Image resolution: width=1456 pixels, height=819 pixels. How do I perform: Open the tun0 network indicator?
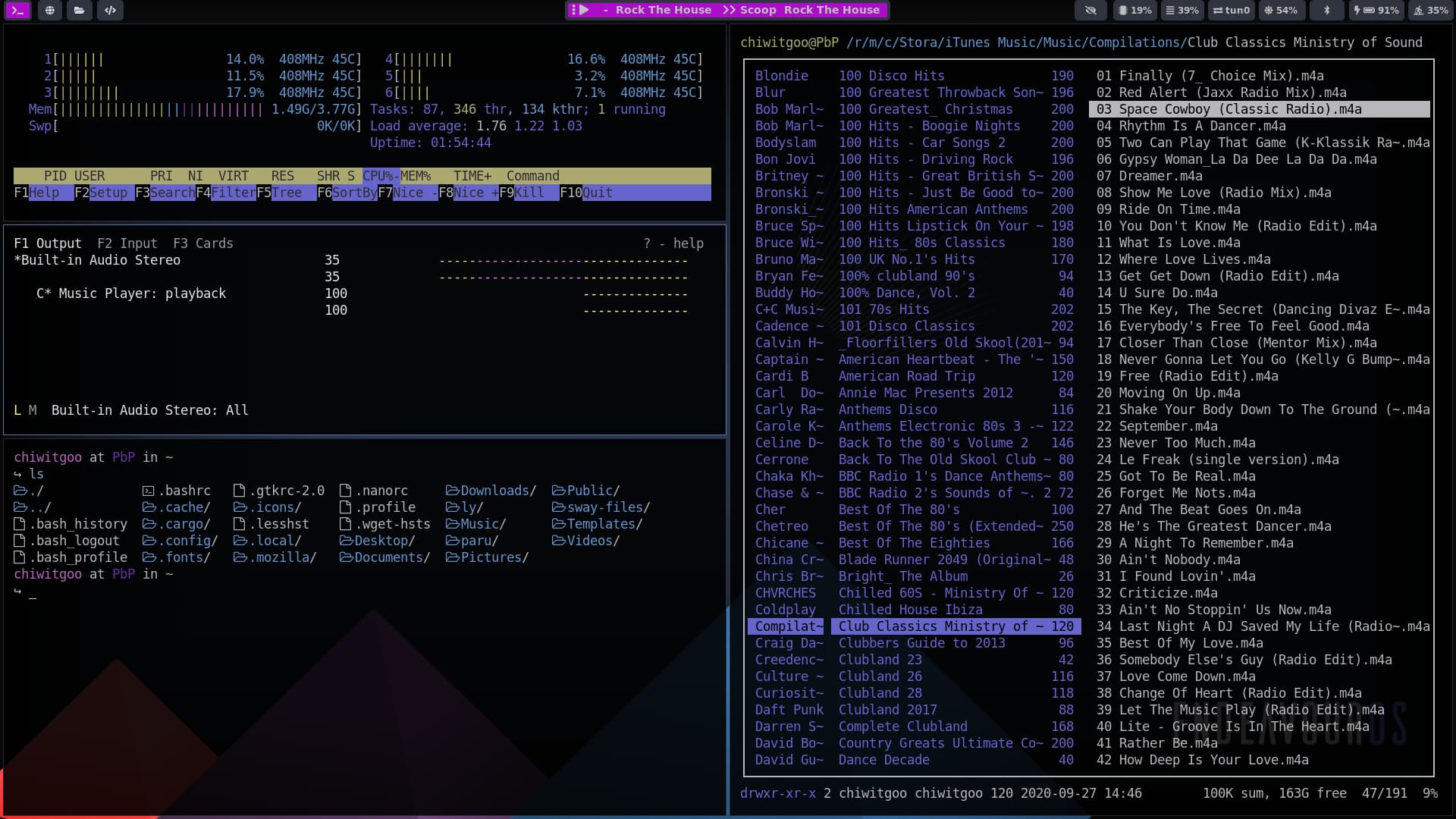coord(1231,11)
